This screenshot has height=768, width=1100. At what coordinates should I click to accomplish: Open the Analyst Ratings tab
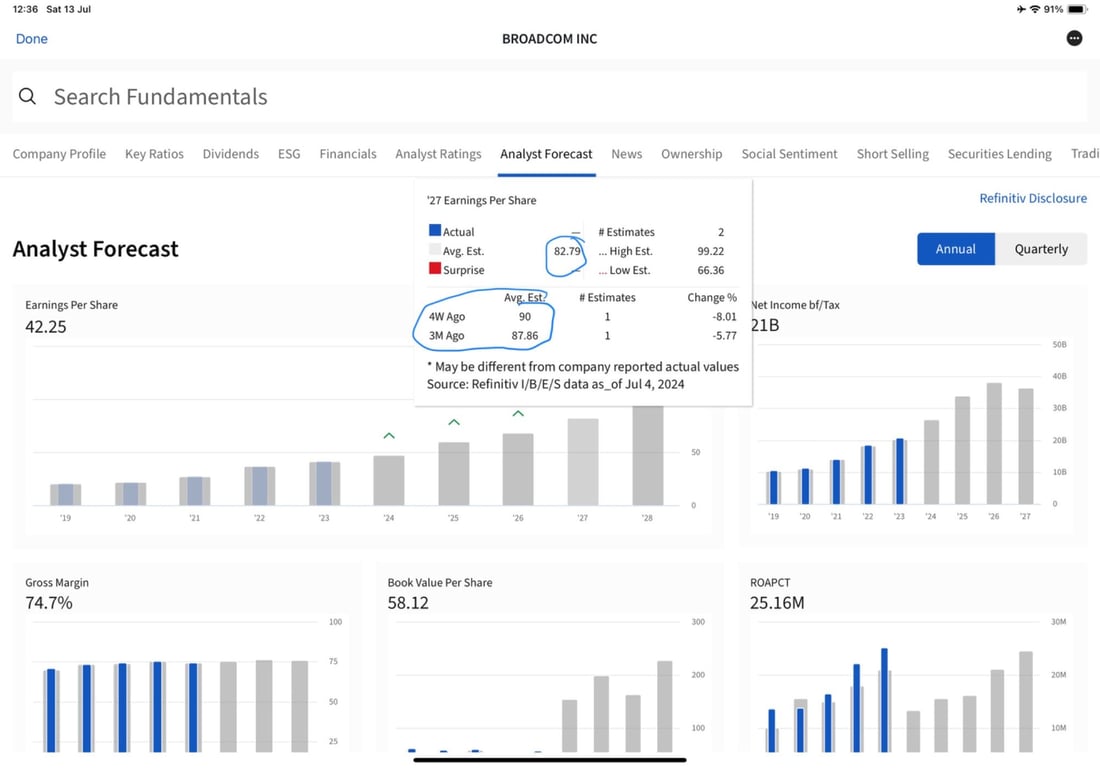point(438,154)
